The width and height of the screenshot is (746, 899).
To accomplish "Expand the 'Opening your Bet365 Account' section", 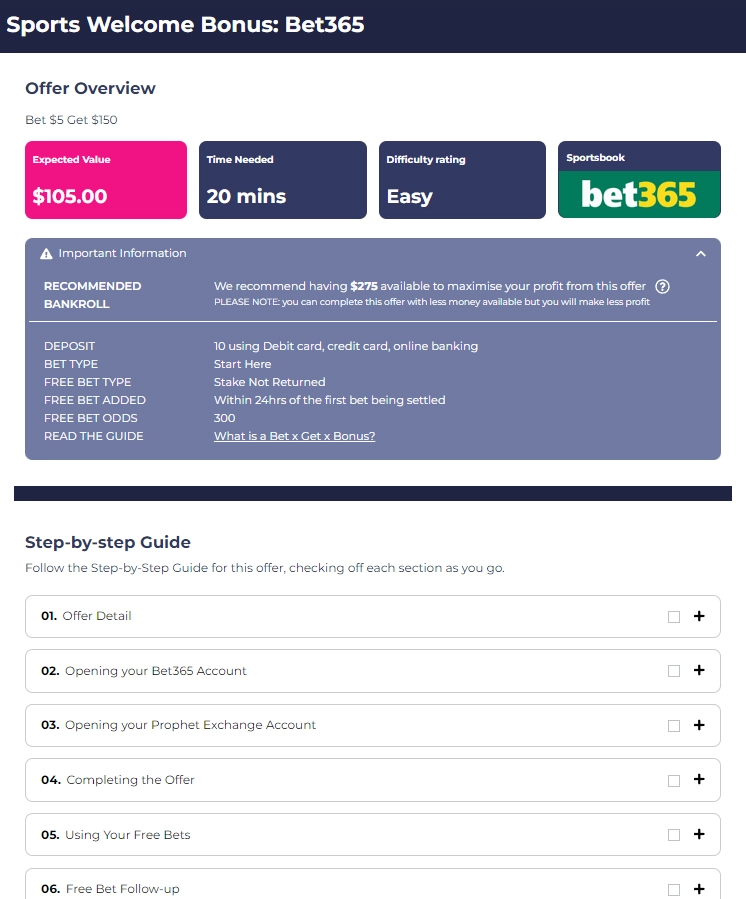I will pos(699,671).
